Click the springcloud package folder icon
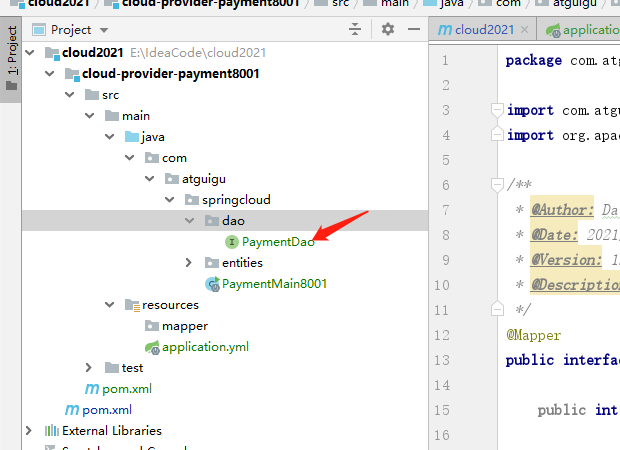 192,200
